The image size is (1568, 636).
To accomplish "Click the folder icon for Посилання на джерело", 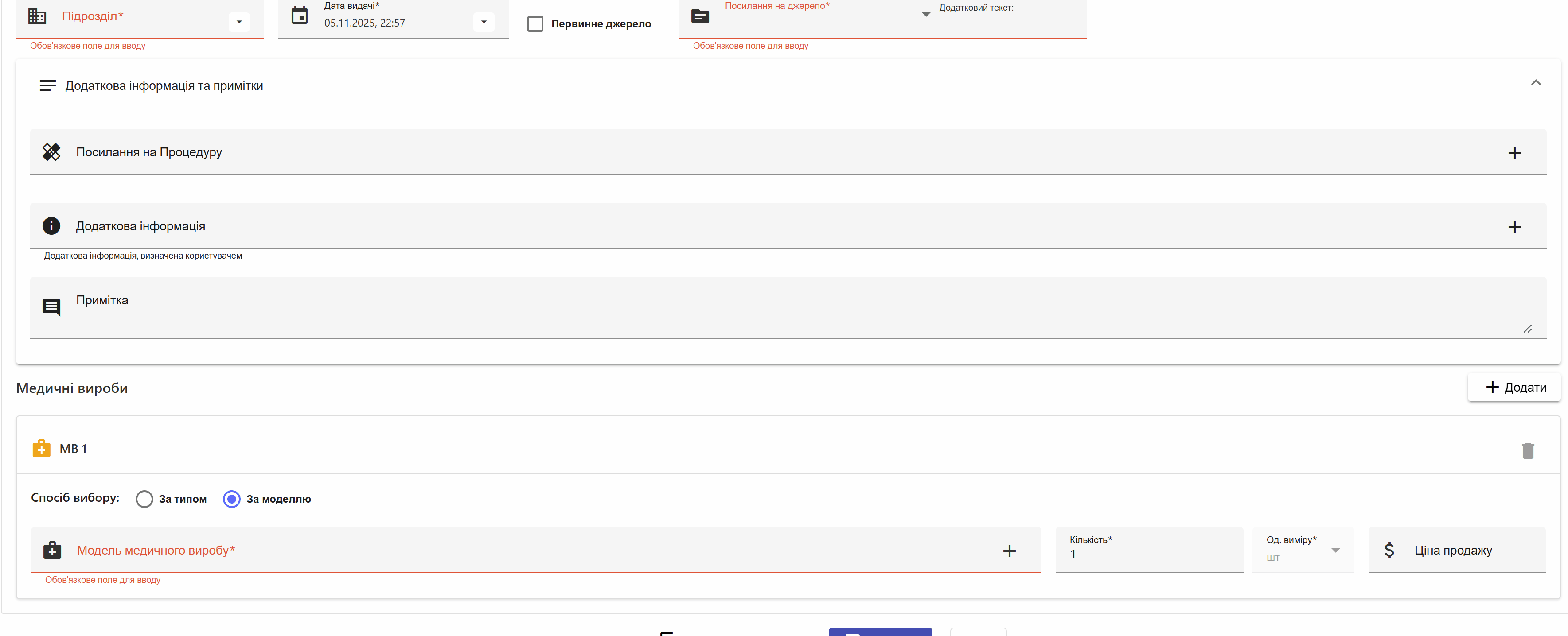I will (700, 16).
